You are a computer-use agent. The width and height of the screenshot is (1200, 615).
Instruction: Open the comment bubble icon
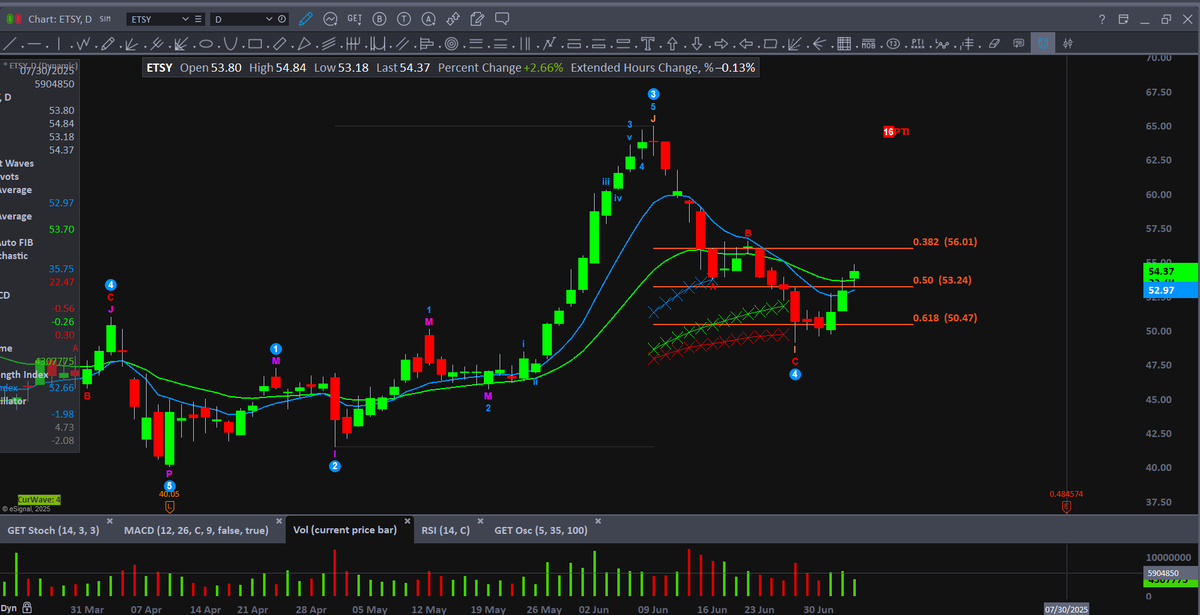pyautogui.click(x=502, y=19)
